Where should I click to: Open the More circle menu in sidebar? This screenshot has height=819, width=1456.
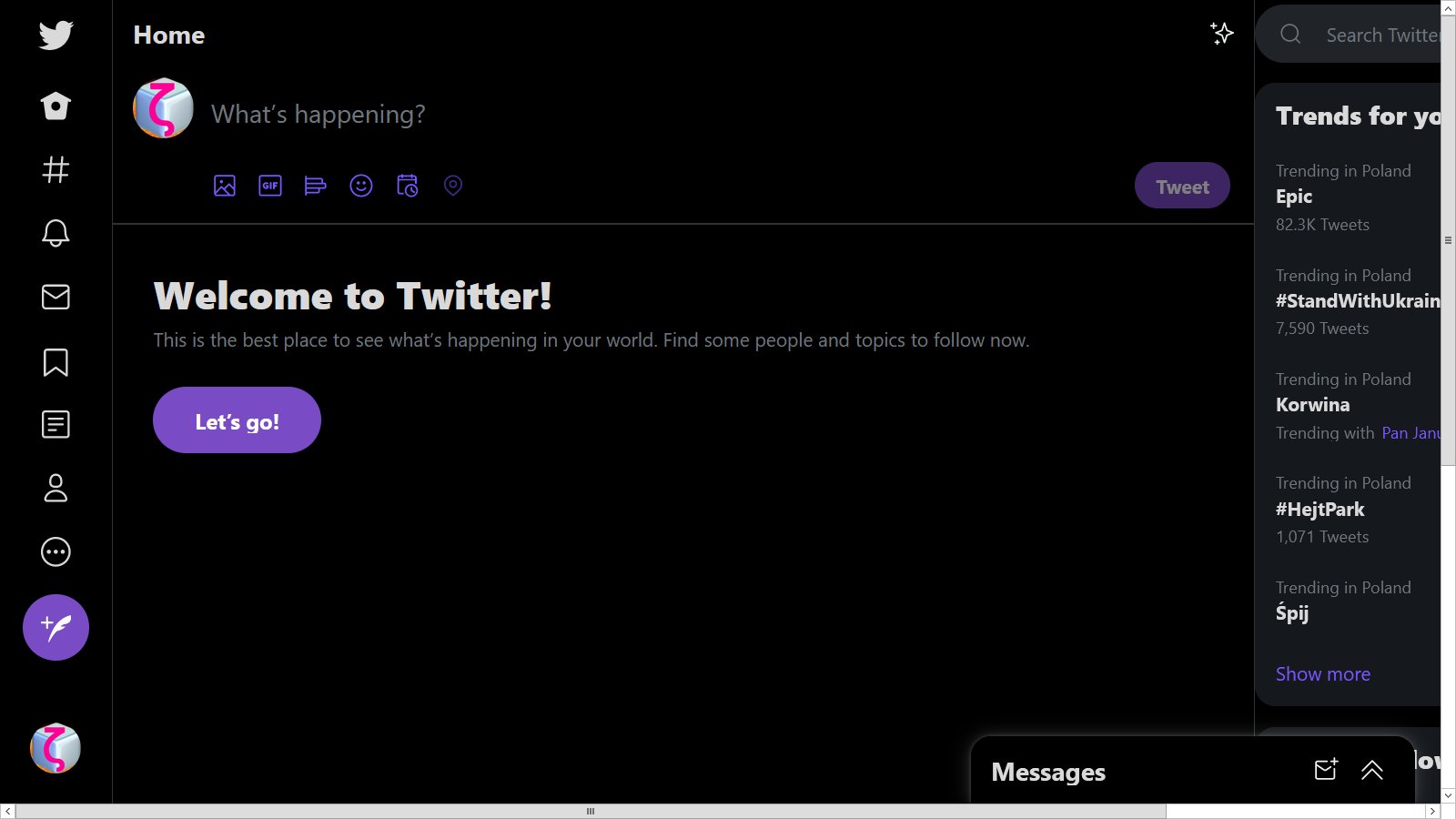click(x=56, y=551)
